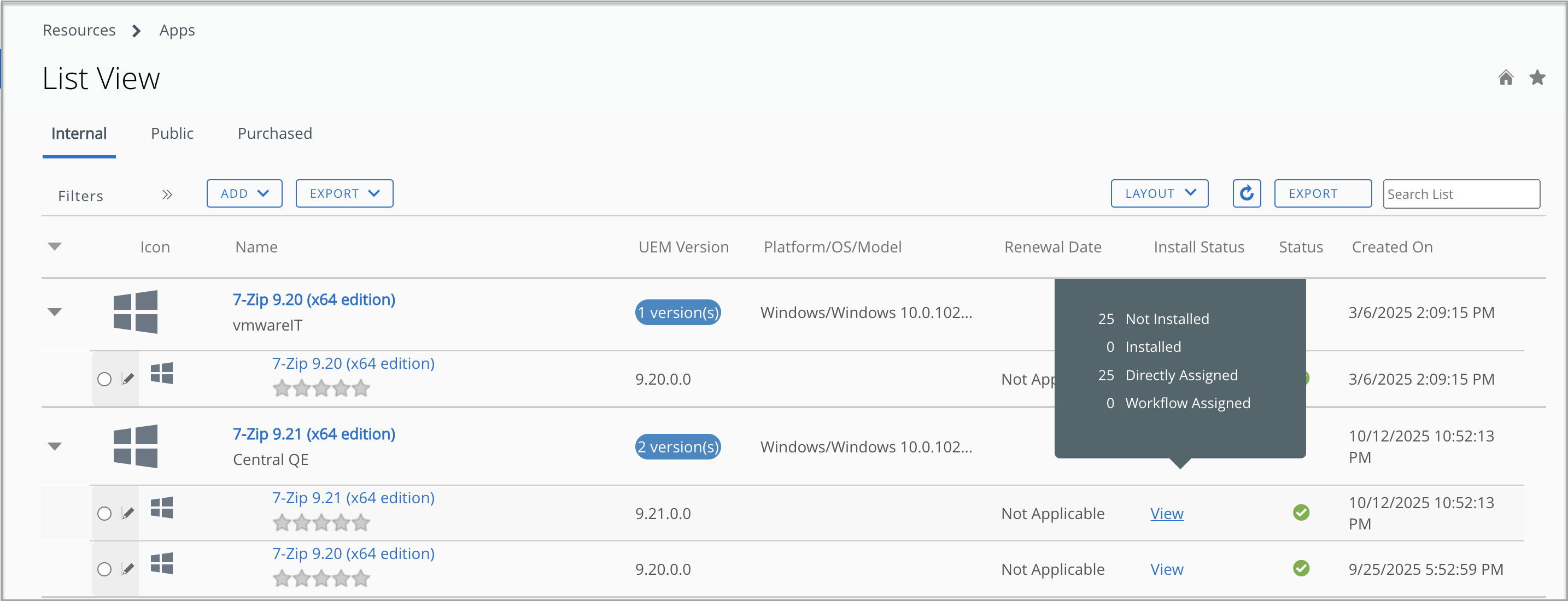This screenshot has width=1568, height=601.
Task: Open the 7-Zip 9.20 app link above vmwareIT
Action: click(314, 299)
